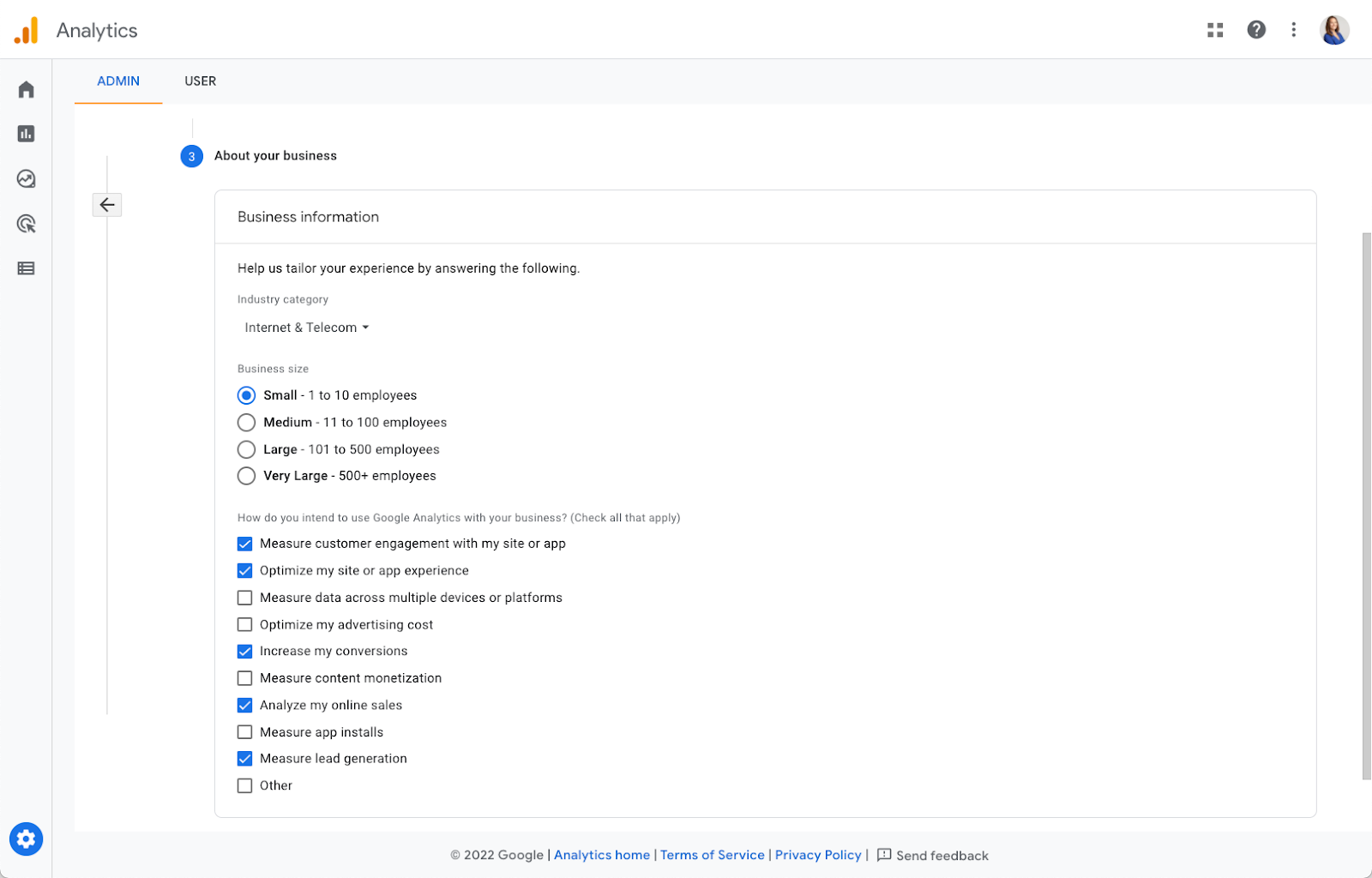The height and width of the screenshot is (878, 1372).
Task: Uncheck Optimize my site or app experience
Action: click(x=244, y=571)
